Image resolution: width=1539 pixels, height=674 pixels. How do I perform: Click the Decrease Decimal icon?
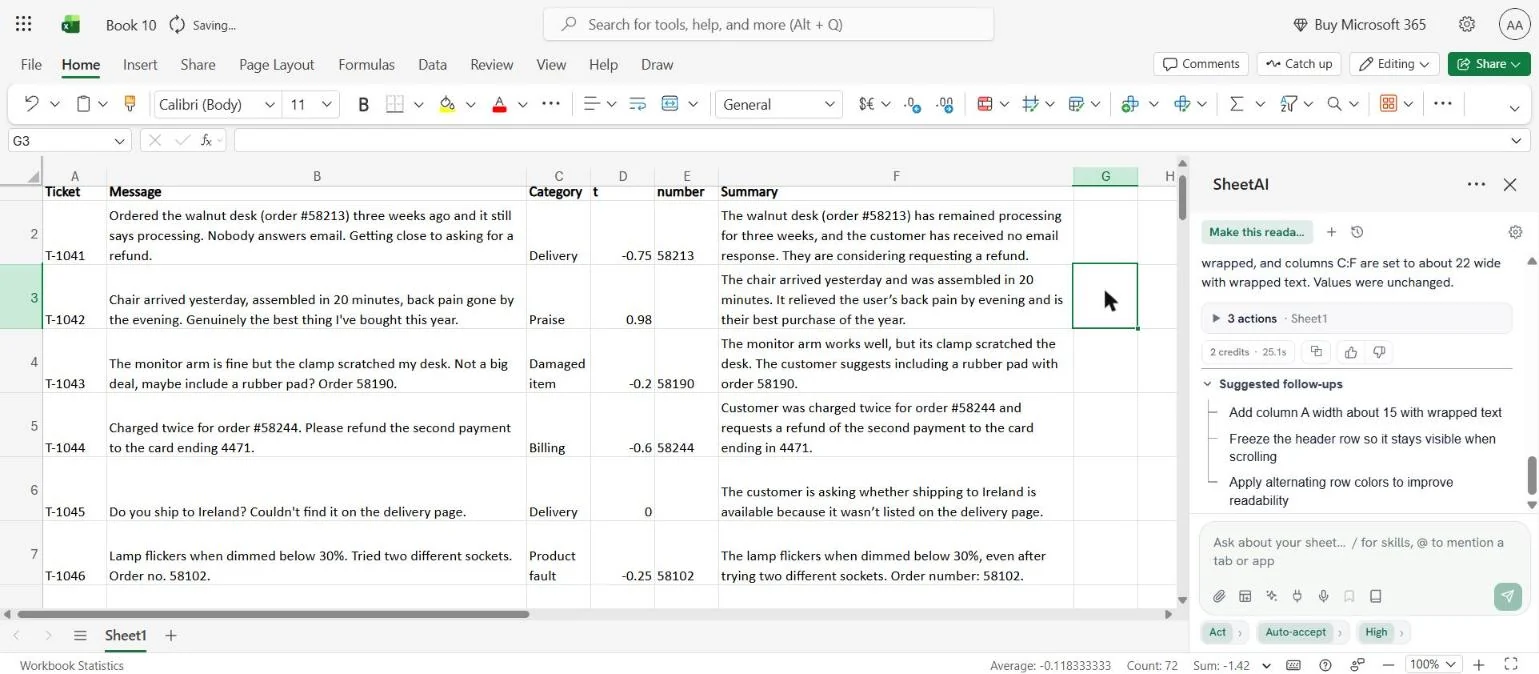pyautogui.click(x=912, y=104)
